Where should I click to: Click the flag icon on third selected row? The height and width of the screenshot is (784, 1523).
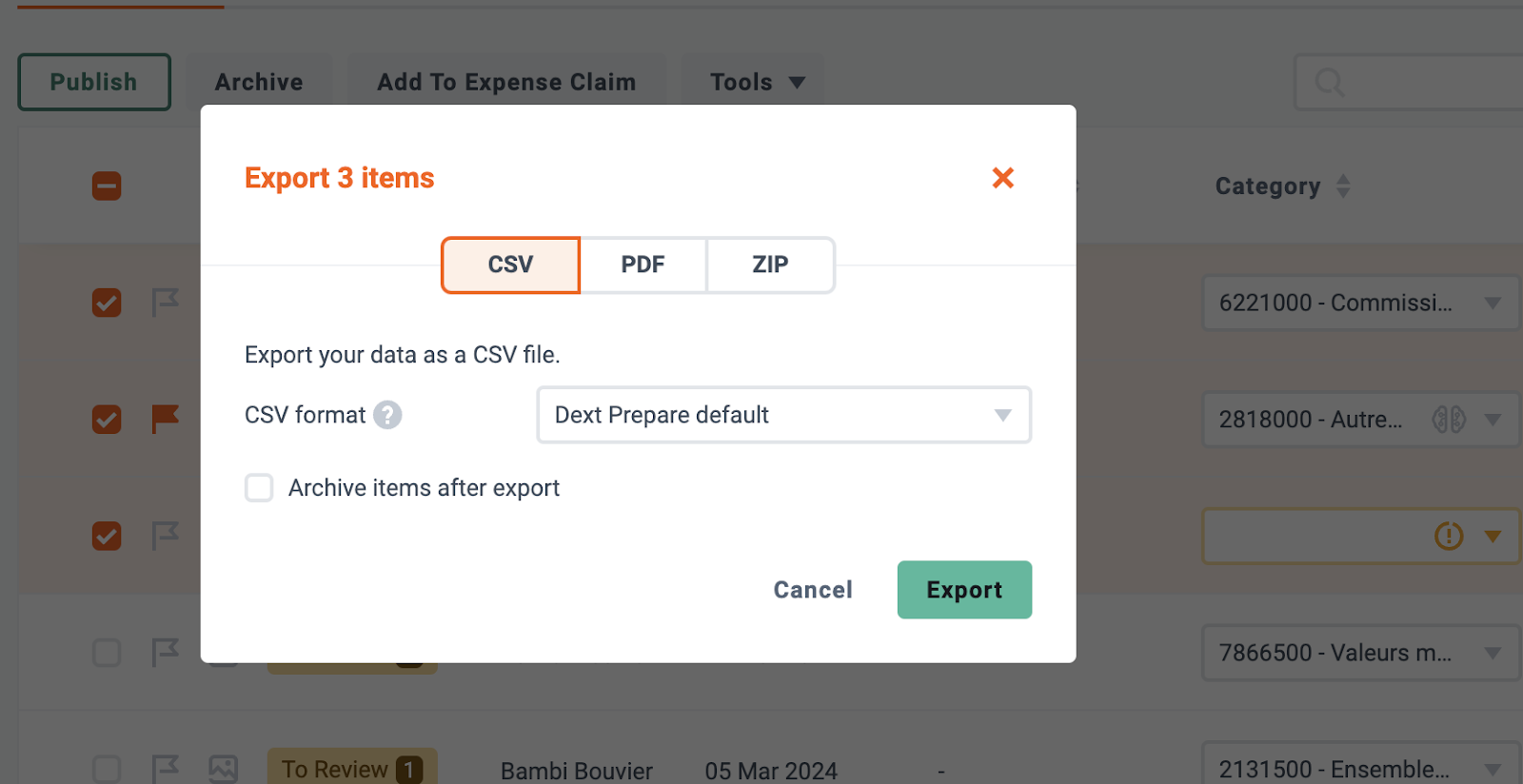165,536
